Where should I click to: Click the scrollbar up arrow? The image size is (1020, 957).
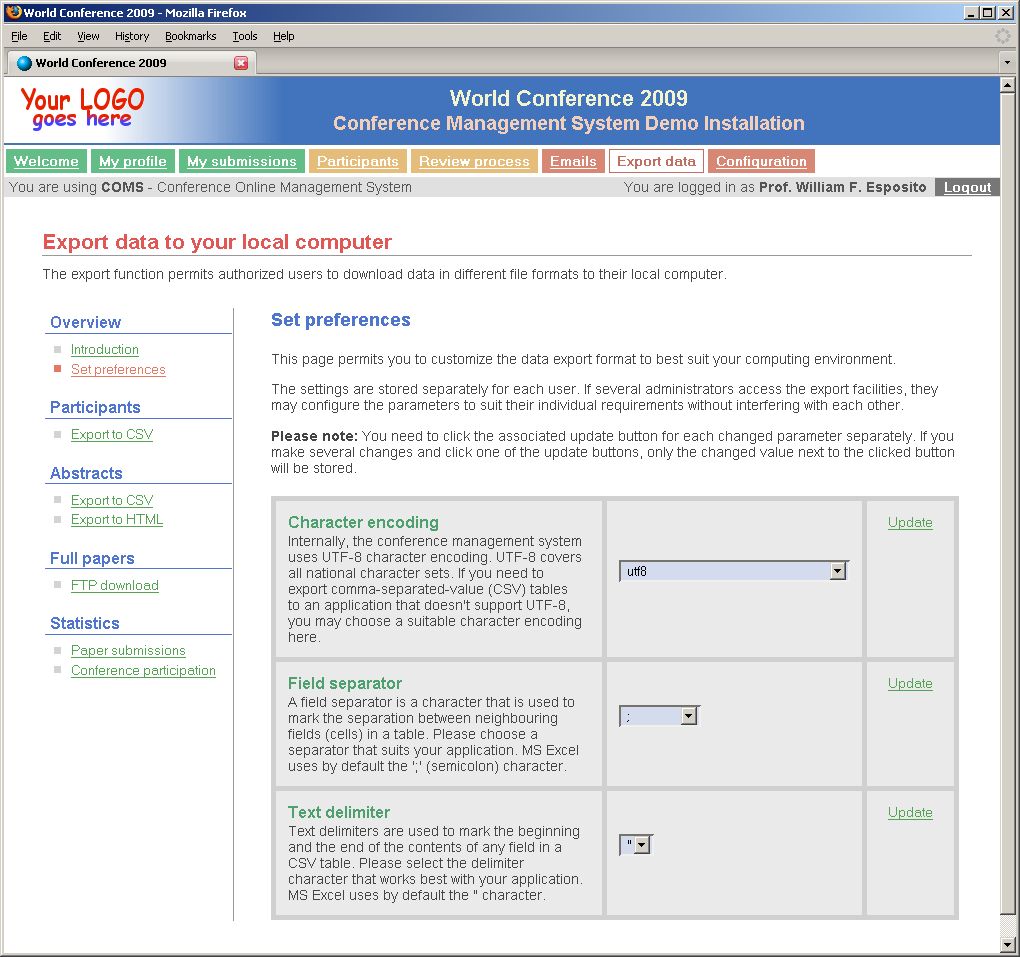pos(1007,85)
